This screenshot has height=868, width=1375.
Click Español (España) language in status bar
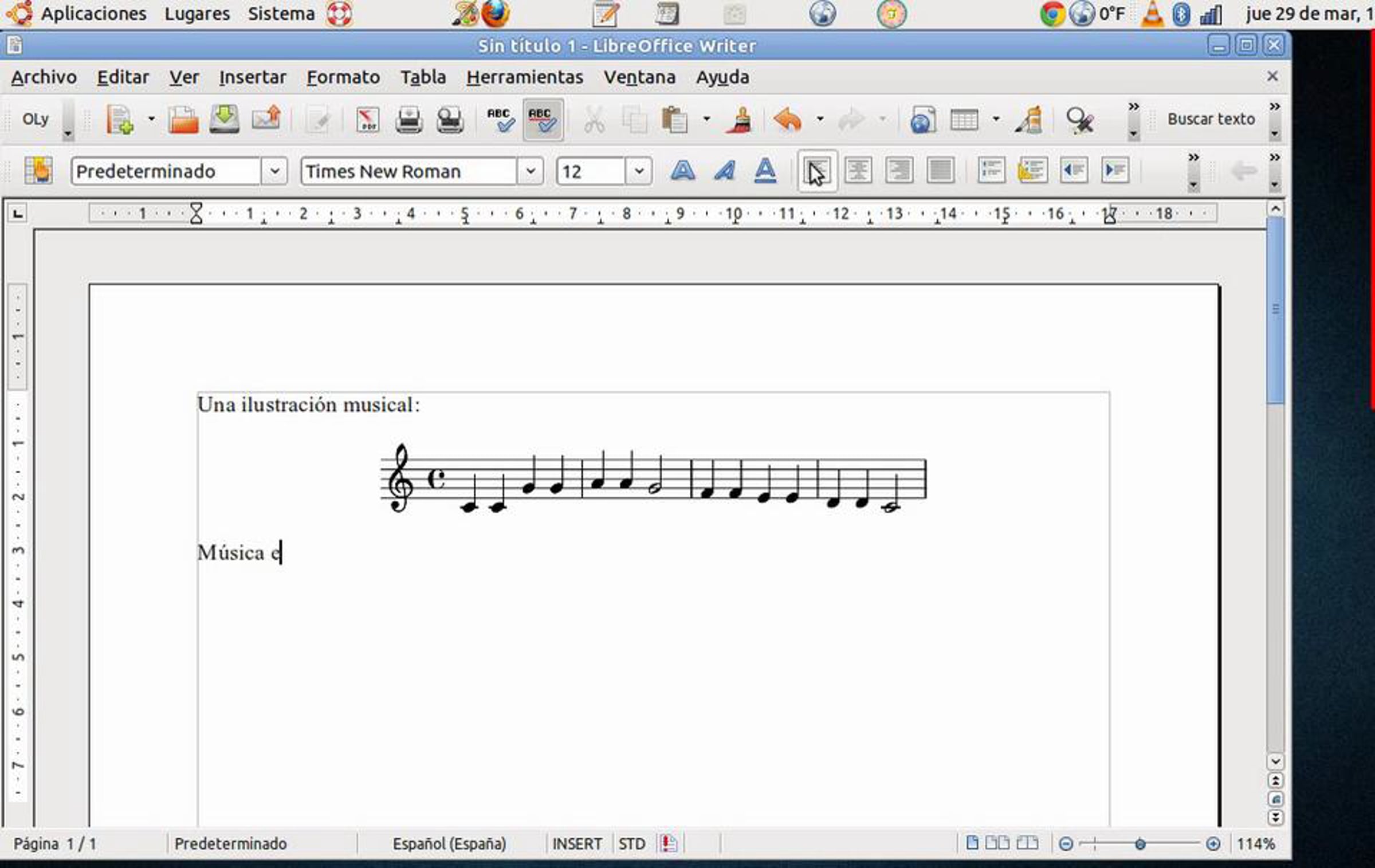(450, 843)
